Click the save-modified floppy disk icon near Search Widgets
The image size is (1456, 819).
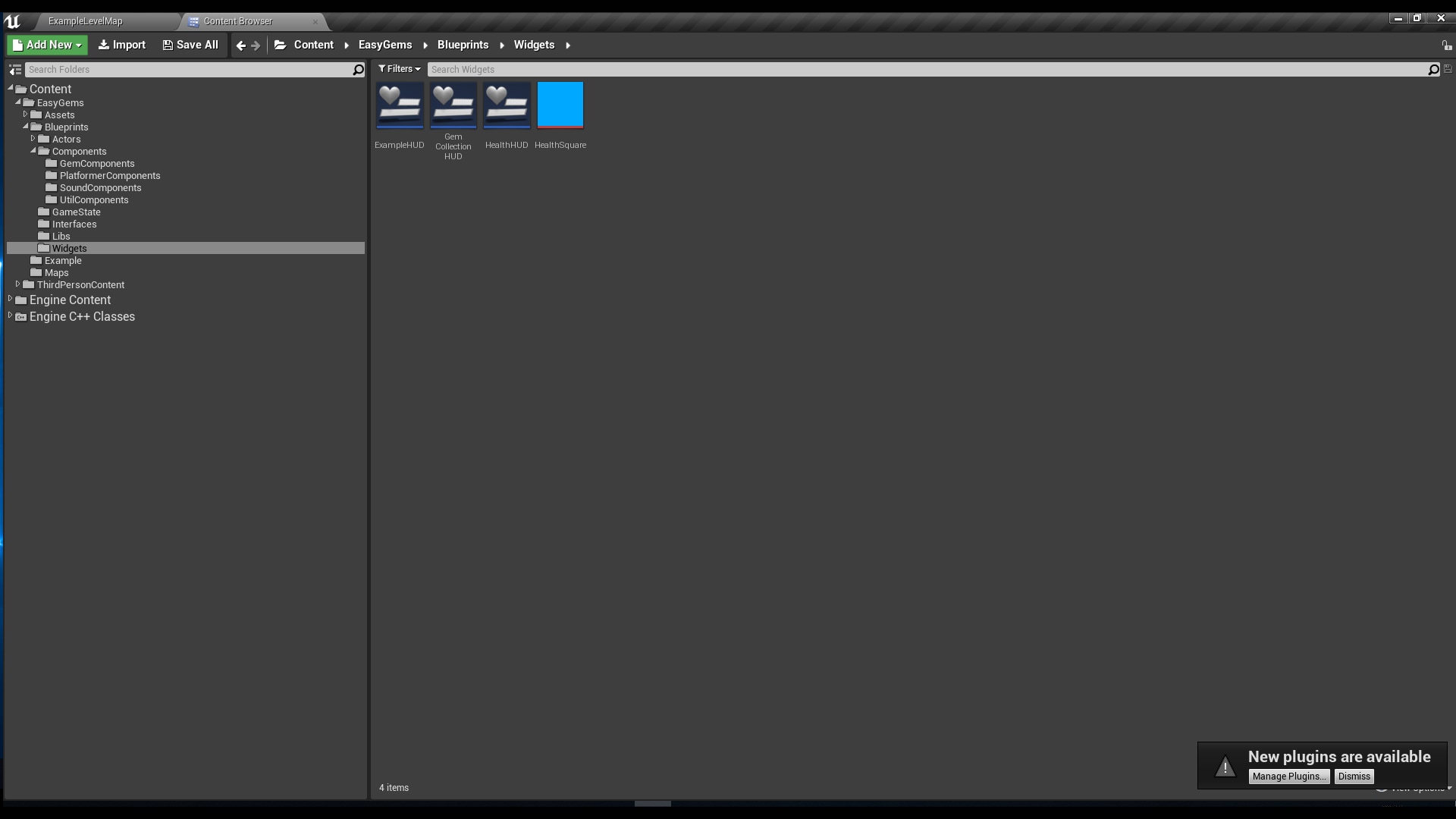coord(1447,69)
